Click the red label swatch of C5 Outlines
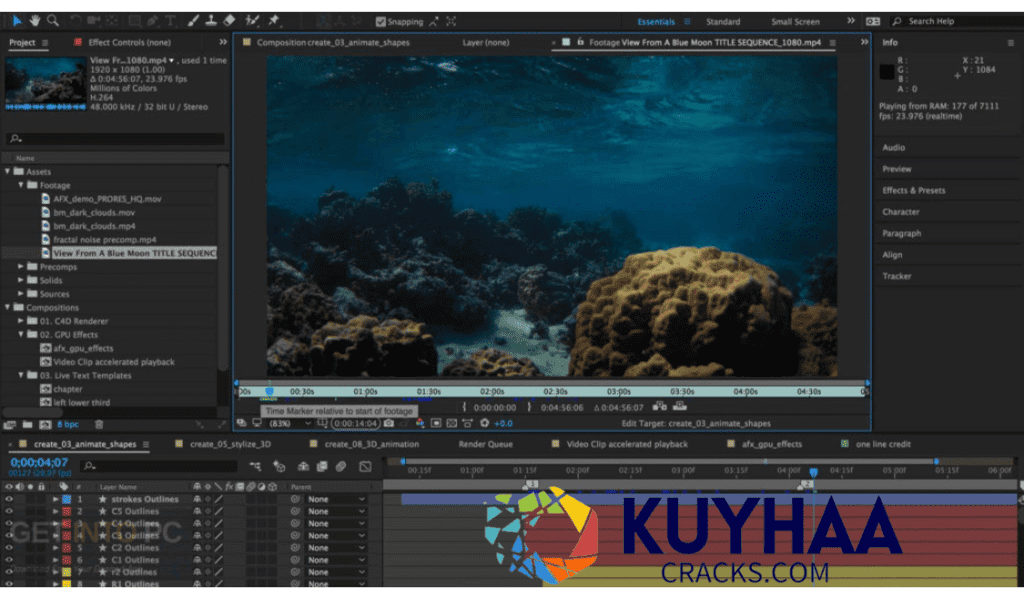Image resolution: width=1024 pixels, height=599 pixels. click(x=66, y=511)
